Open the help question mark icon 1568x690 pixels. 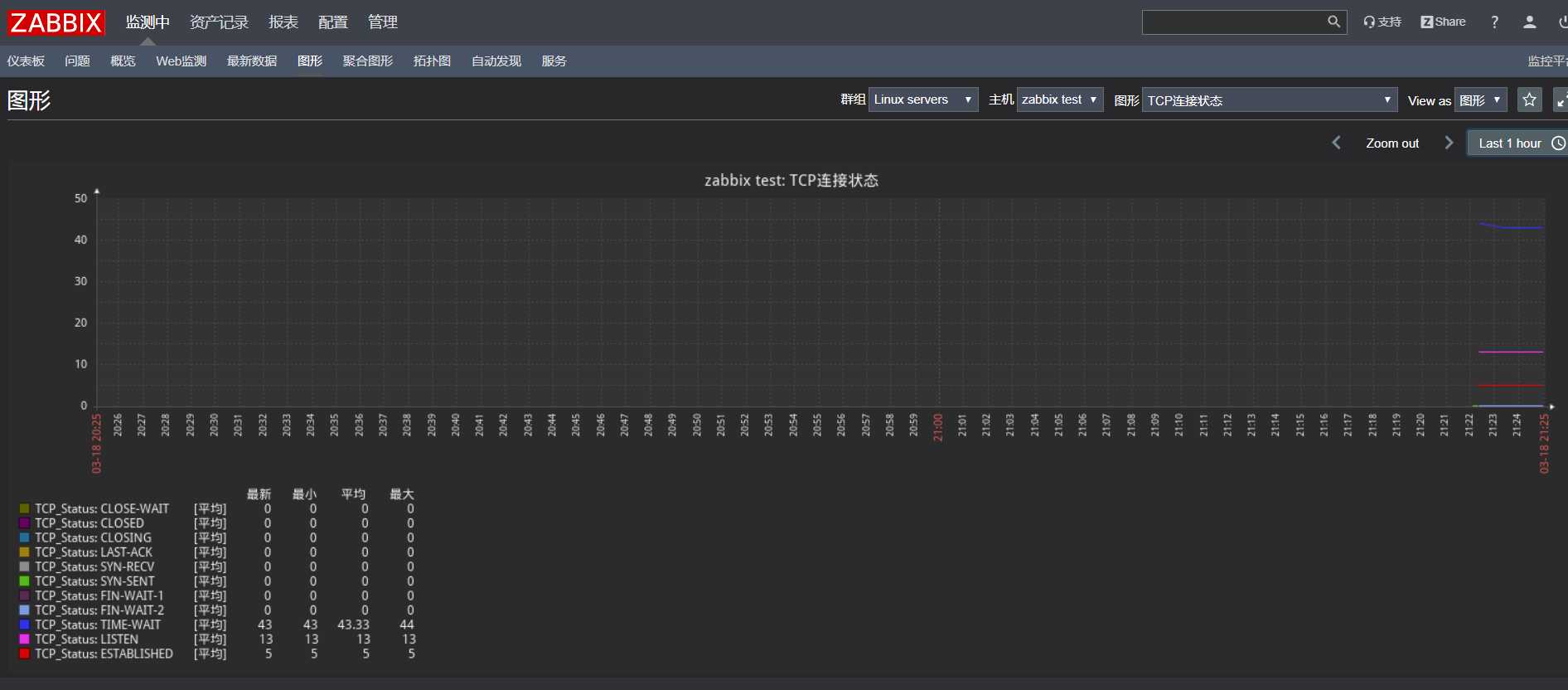(1494, 22)
